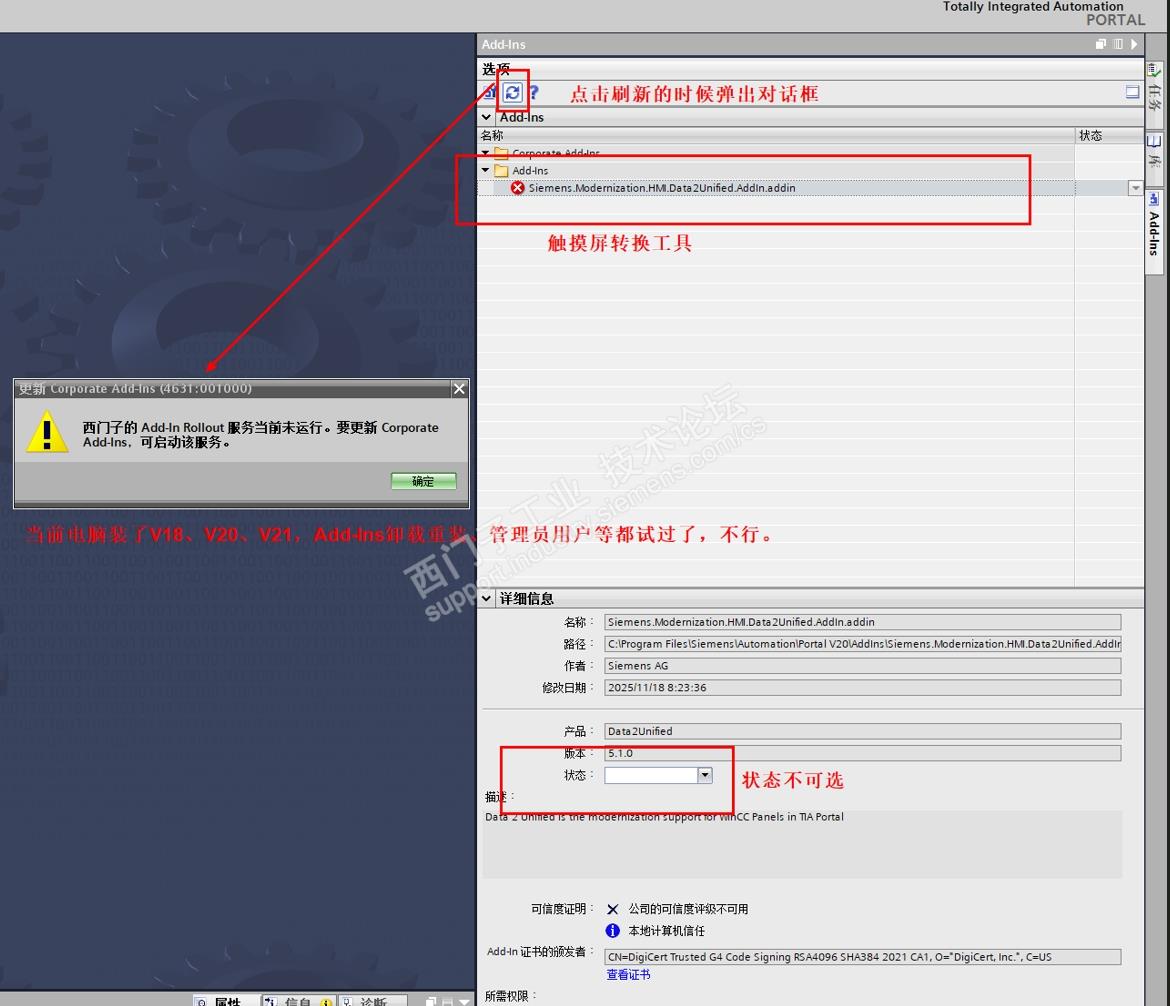1170x1006 pixels.
Task: Click the refresh Add-Ins toolbar icon
Action: (x=513, y=93)
